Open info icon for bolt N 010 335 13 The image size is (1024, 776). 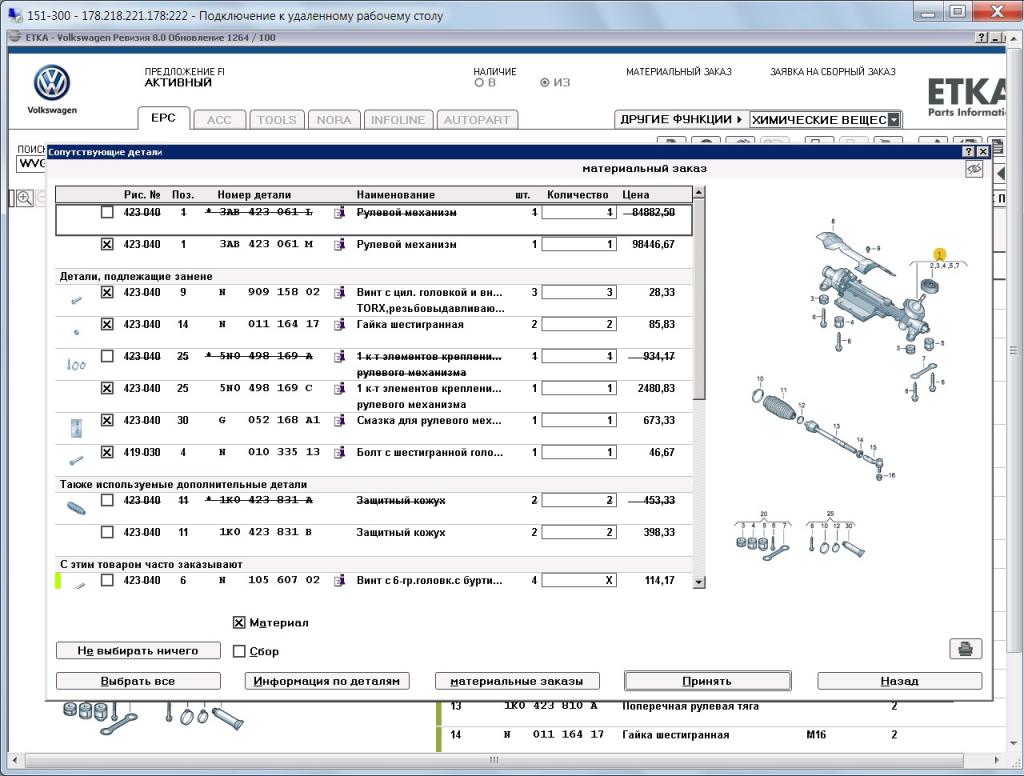339,453
